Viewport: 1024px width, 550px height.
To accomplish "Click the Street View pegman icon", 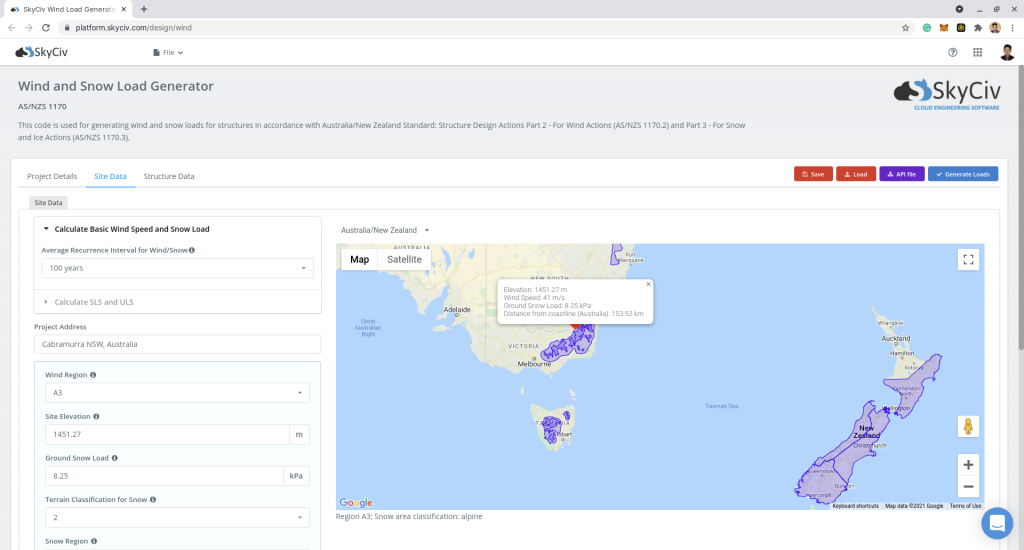I will (967, 426).
